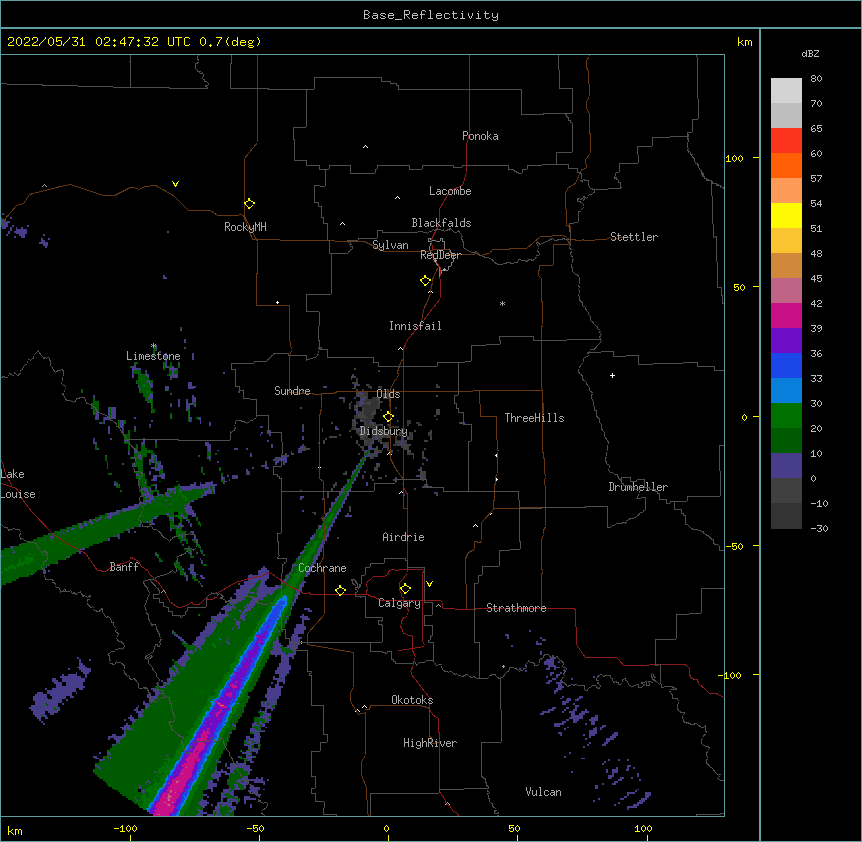Click the white plus marker northeast of Drumheller
The image size is (862, 842).
(612, 375)
